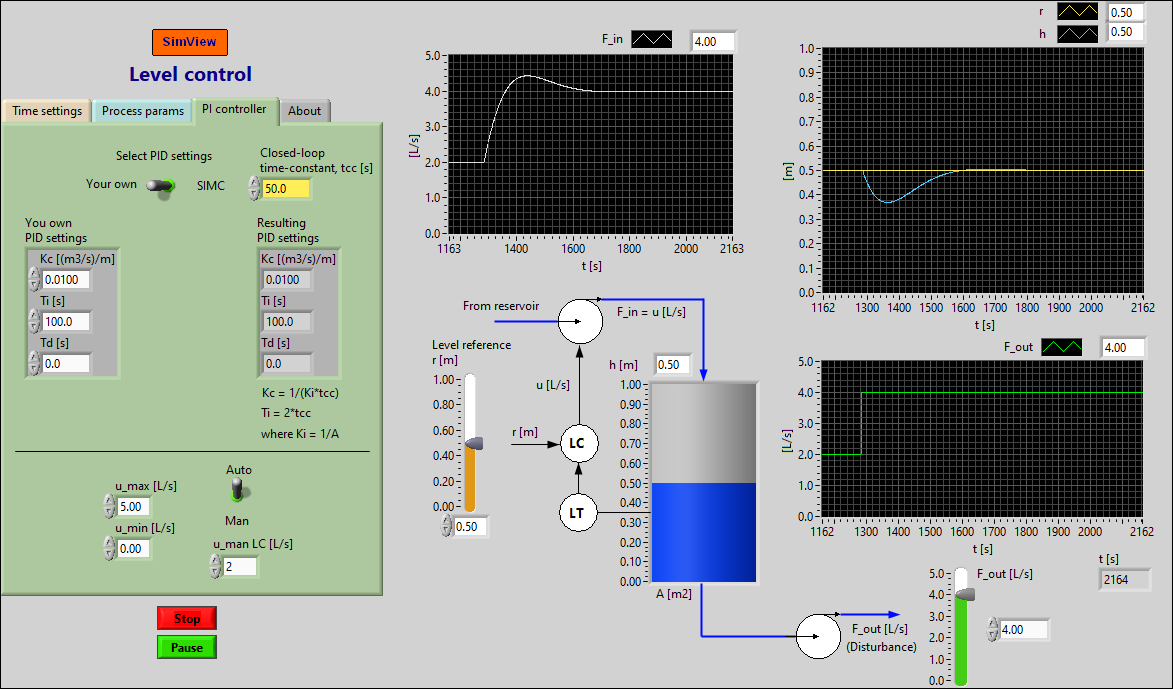This screenshot has width=1173, height=689.
Task: Switch to the Process params tab
Action: 141,110
